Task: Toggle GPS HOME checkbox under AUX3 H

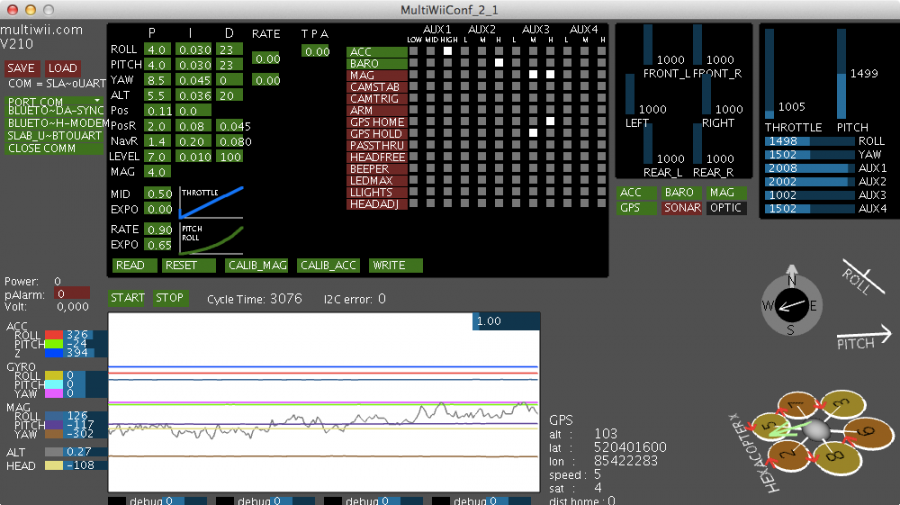Action: (550, 121)
